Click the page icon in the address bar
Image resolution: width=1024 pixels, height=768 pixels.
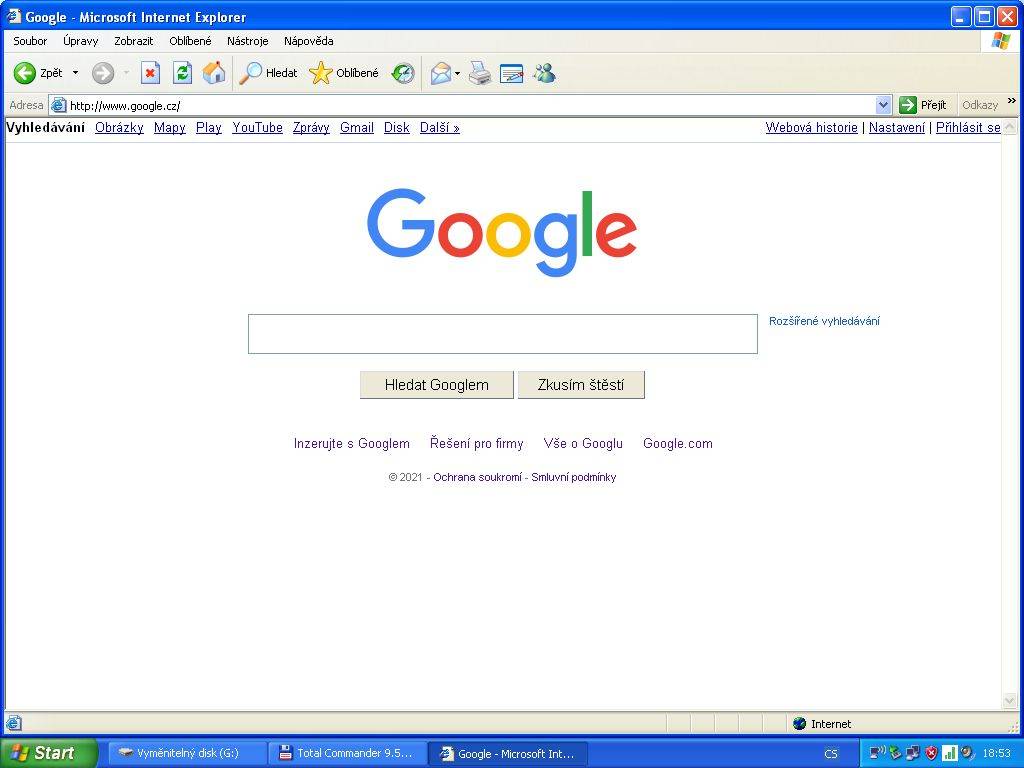pyautogui.click(x=59, y=105)
